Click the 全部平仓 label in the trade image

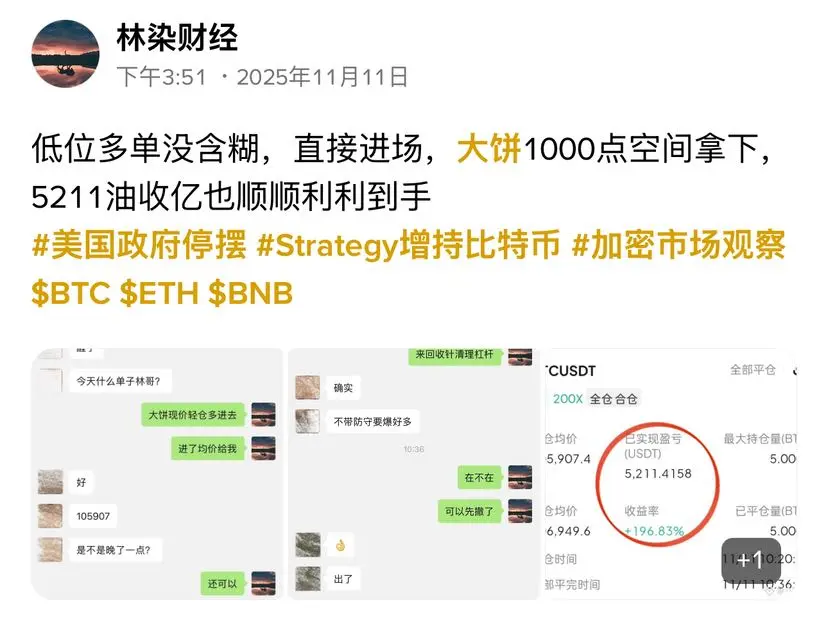752,370
